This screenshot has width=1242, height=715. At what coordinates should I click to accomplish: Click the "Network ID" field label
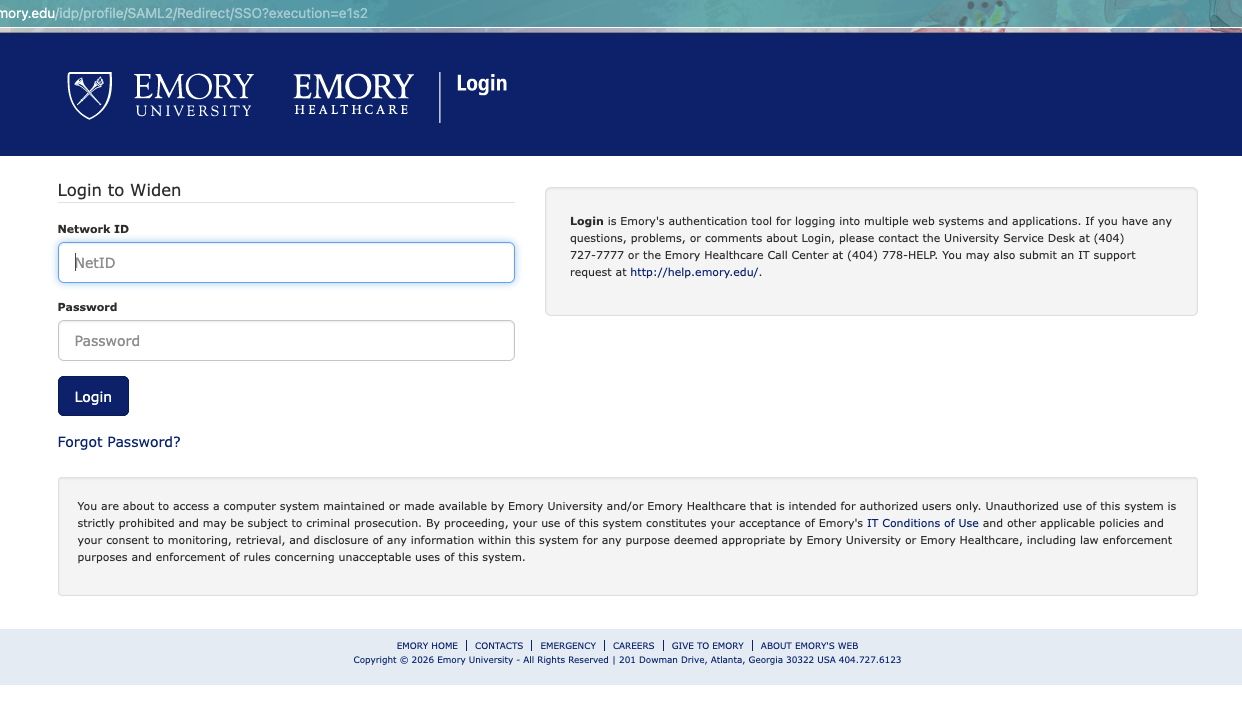point(93,229)
